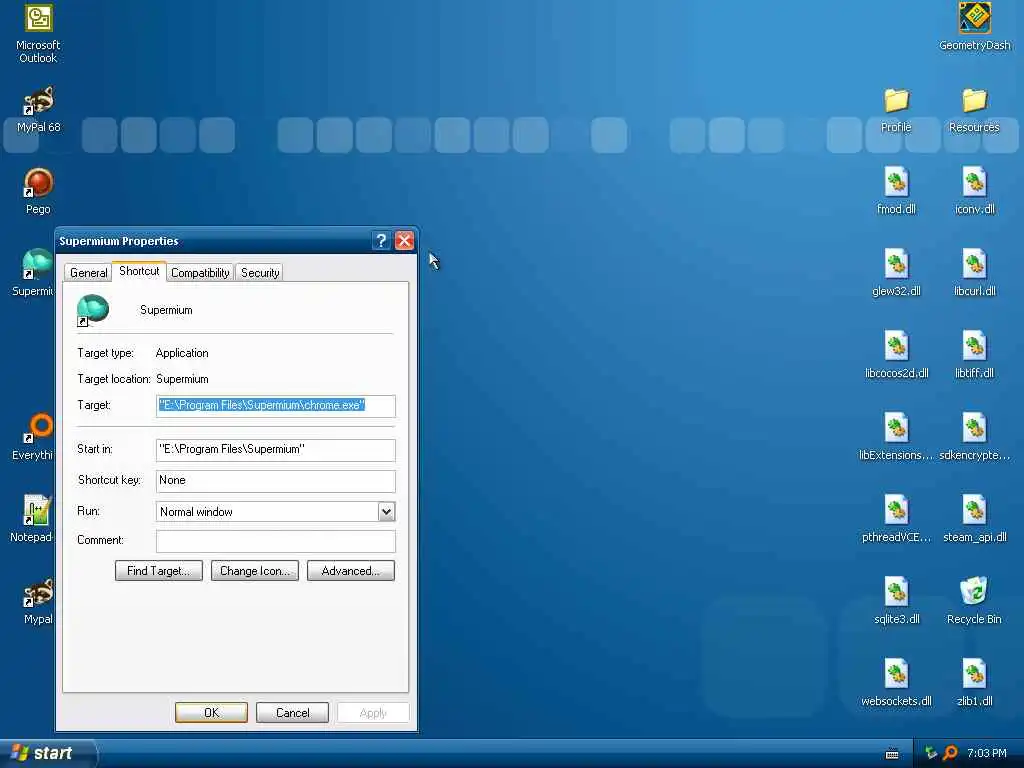Cancel the Supermium Properties dialog

(x=293, y=712)
